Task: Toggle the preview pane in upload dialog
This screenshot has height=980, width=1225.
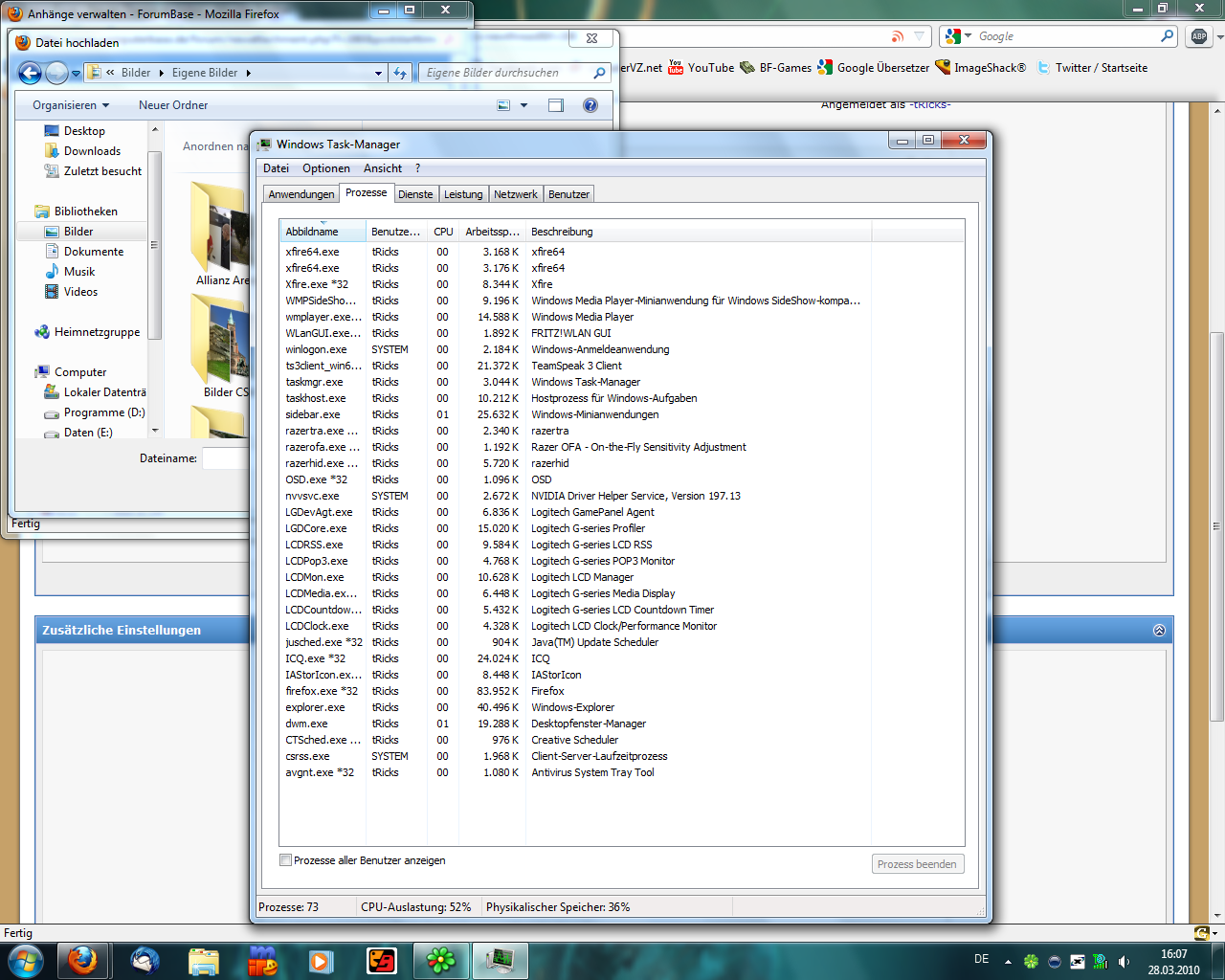Action: [x=556, y=105]
